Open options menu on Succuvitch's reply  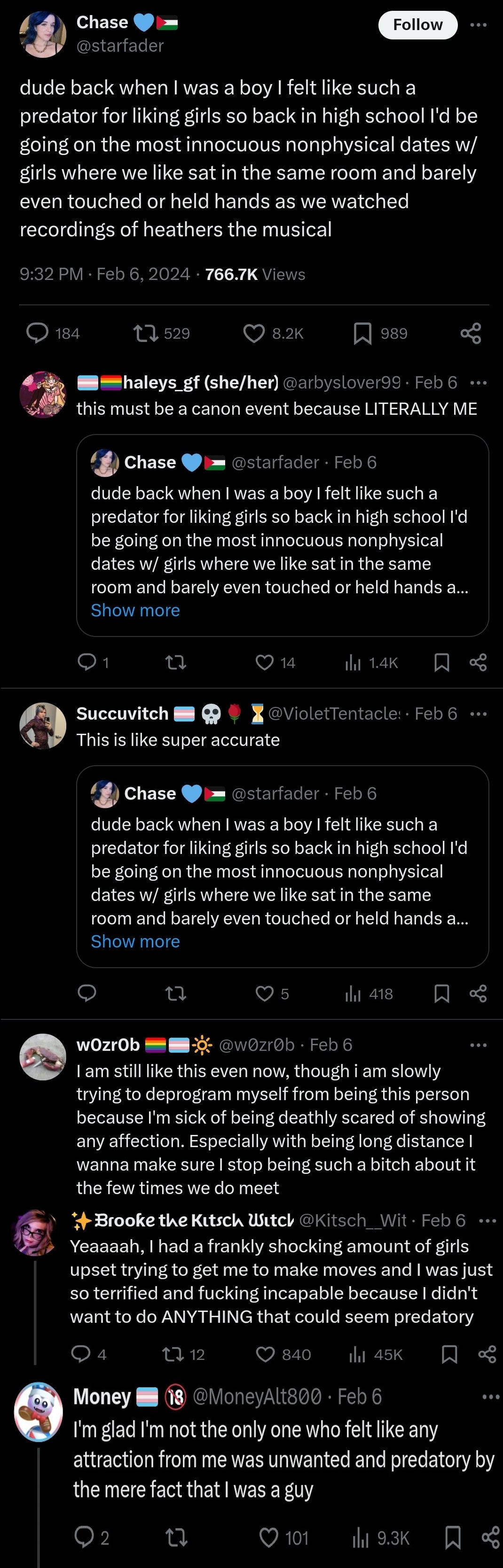[479, 714]
